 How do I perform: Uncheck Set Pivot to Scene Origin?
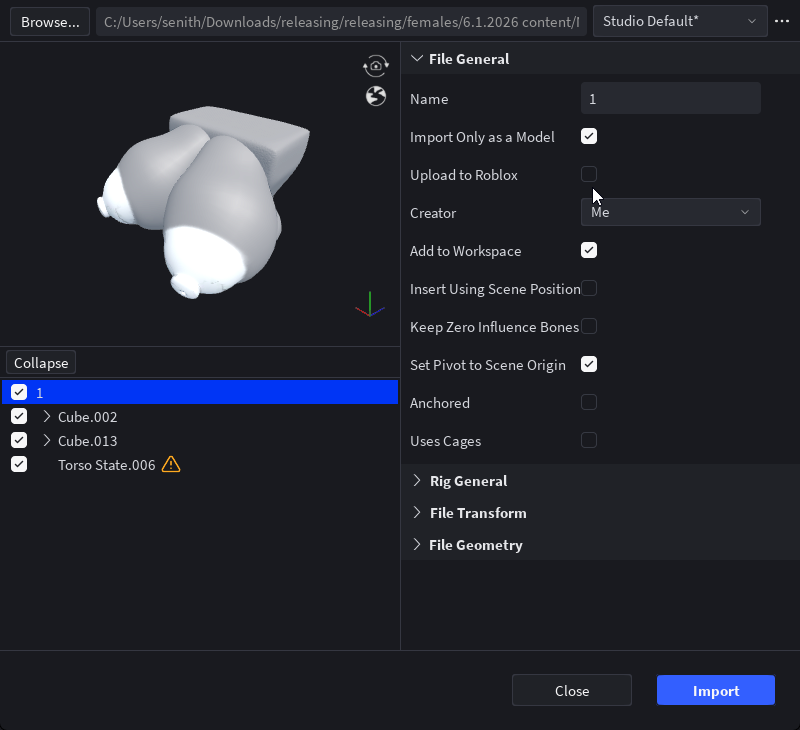tap(589, 364)
